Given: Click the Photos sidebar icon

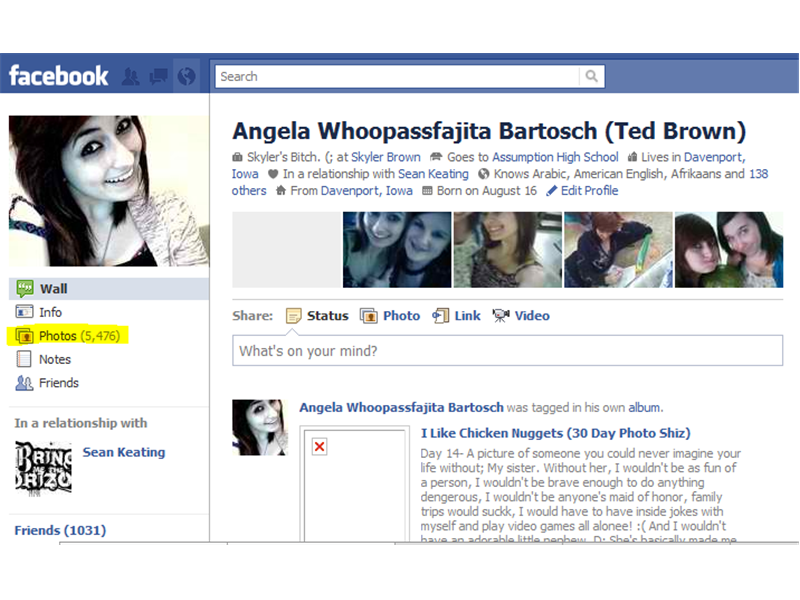Looking at the screenshot, I should (24, 336).
